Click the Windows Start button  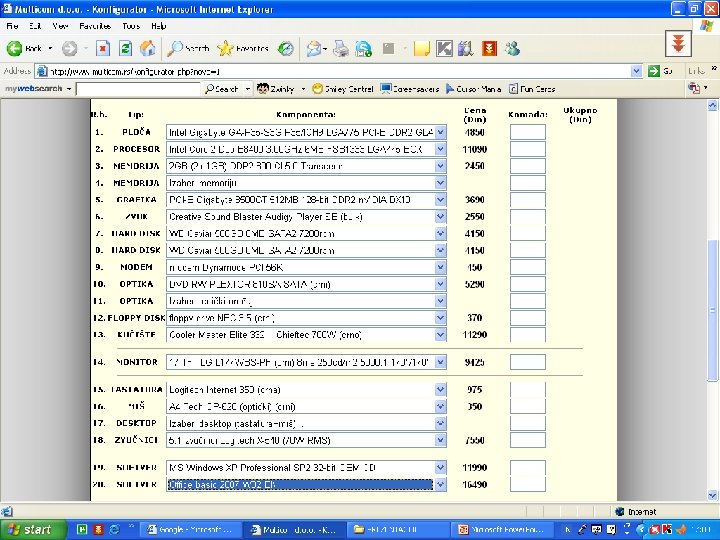[x=32, y=530]
